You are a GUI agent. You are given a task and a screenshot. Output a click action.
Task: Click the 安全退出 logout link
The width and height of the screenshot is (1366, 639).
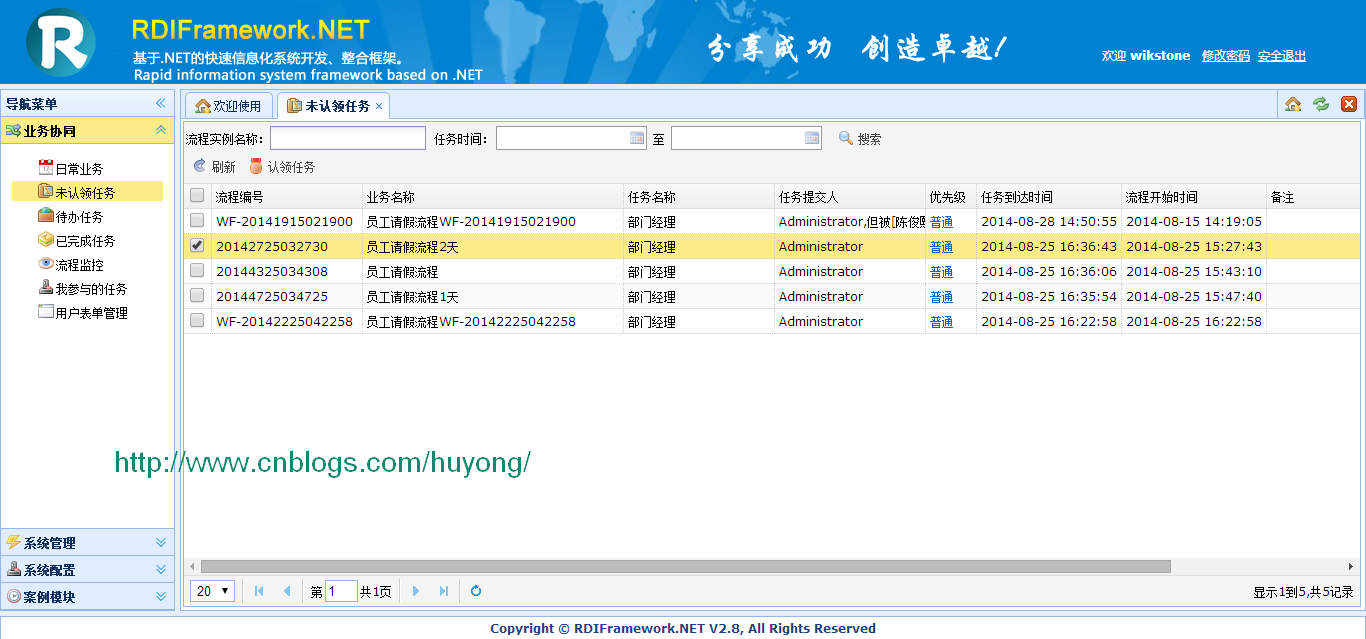pyautogui.click(x=1282, y=56)
